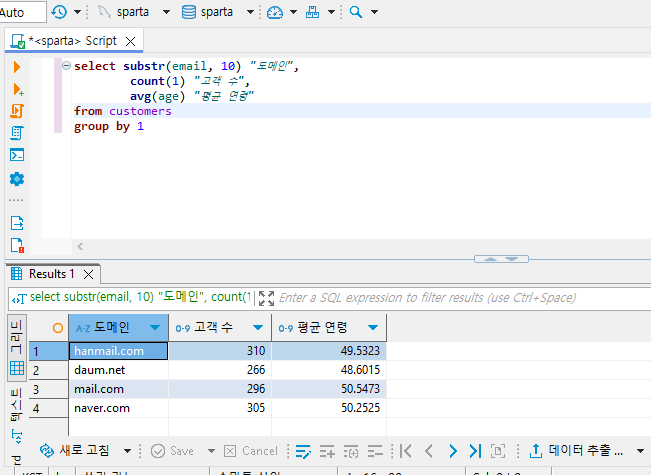Screen dimensions: 651x475
Task: Click the delete row icon
Action: click(375, 451)
